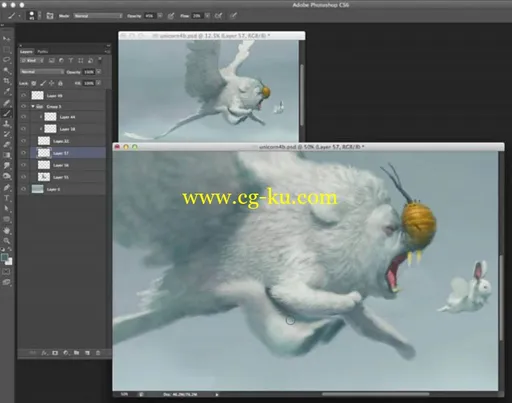The image size is (512, 403).
Task: Open the layer blend mode dropdown
Action: (42, 72)
